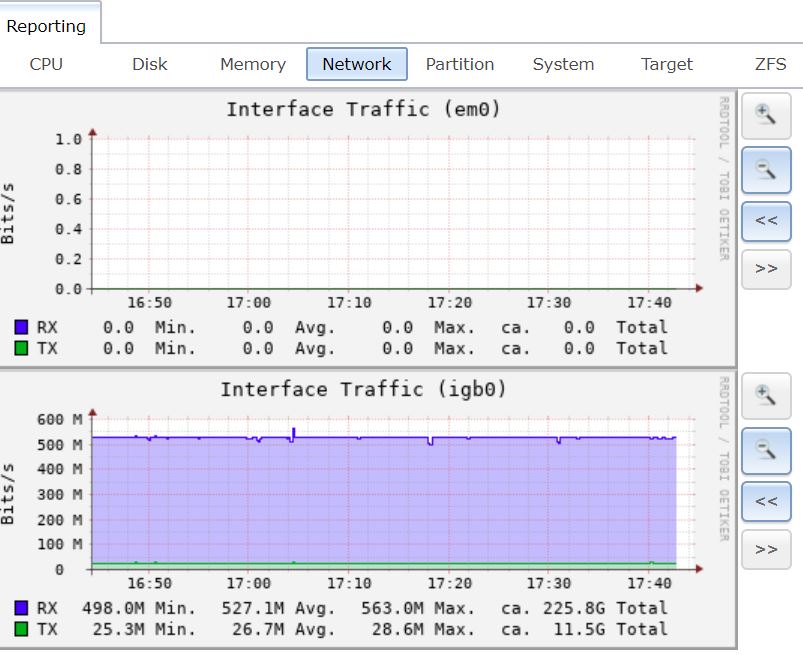Screen dimensions: 803x655
Task: Switch to the Memory report tab
Action: point(253,64)
